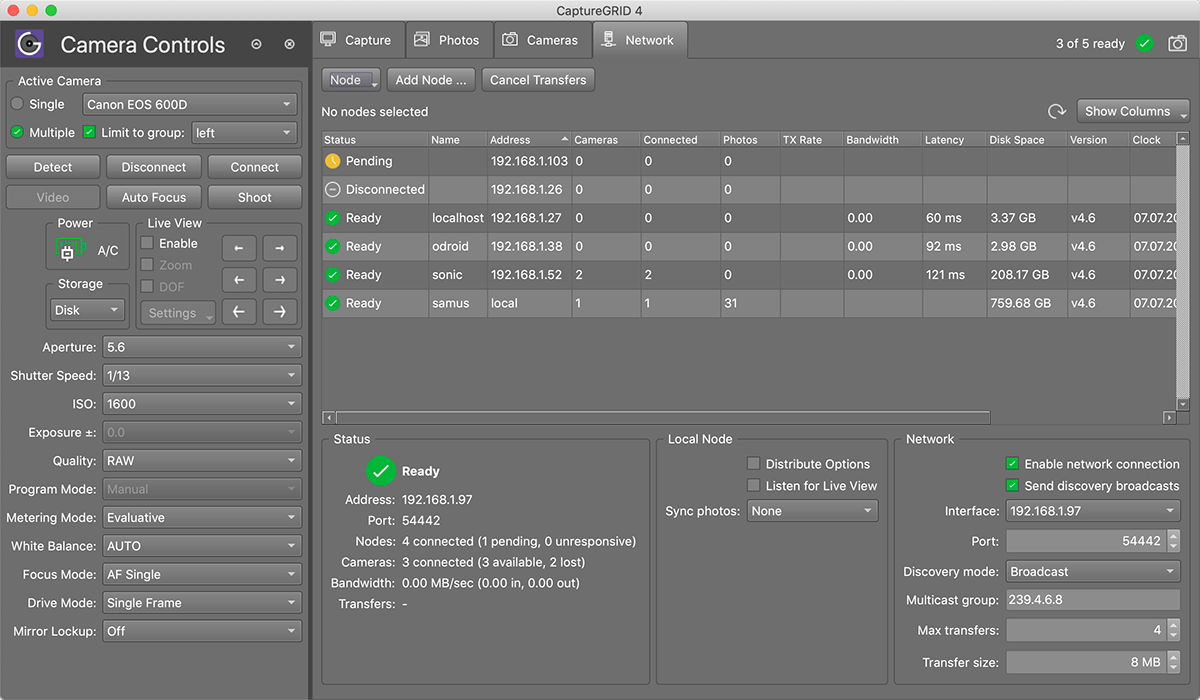The width and height of the screenshot is (1200, 700).
Task: Click the collapse Camera Controls circle icon
Action: coord(256,45)
